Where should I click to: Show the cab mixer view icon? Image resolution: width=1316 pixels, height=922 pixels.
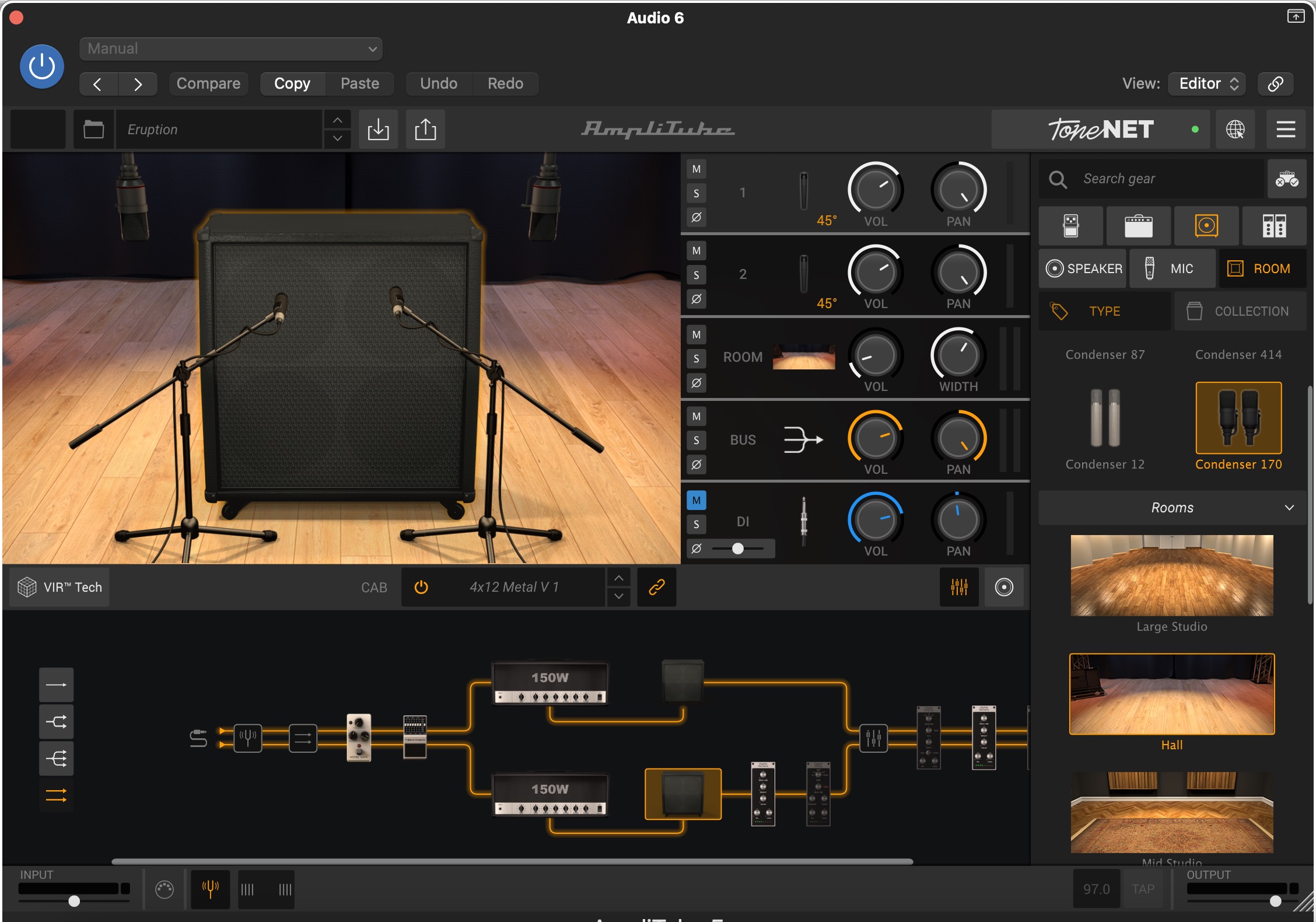959,587
